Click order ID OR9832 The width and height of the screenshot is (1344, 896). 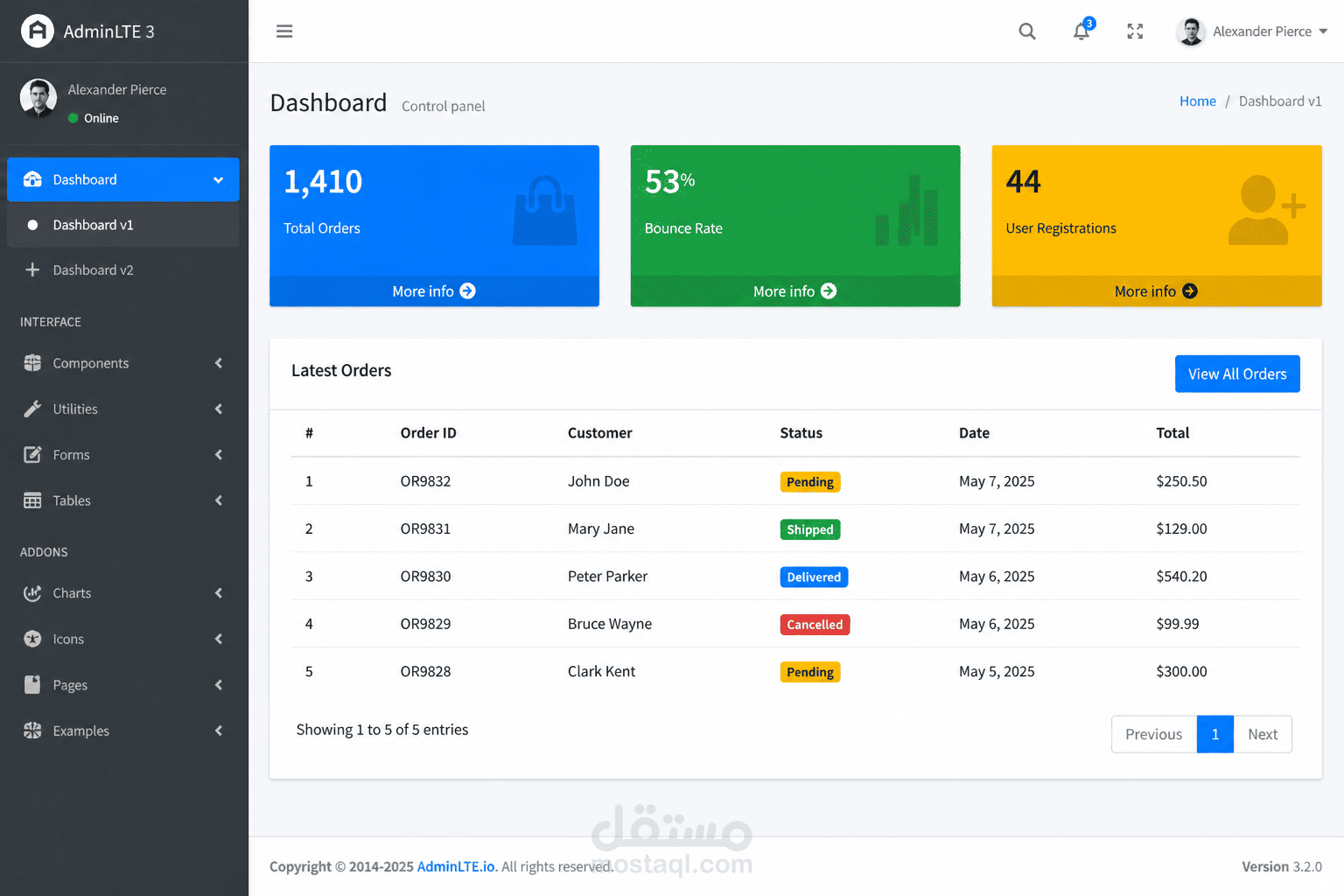click(426, 481)
